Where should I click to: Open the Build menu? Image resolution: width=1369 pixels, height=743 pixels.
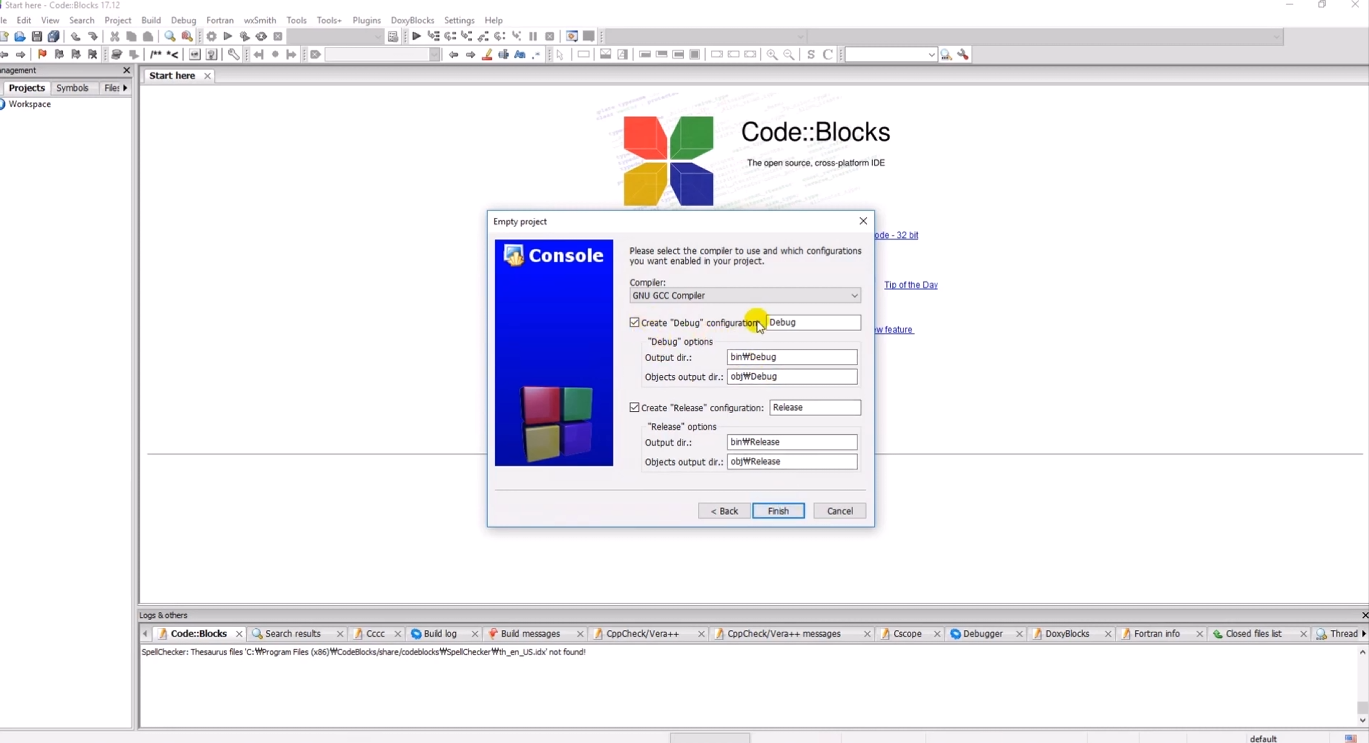click(151, 20)
